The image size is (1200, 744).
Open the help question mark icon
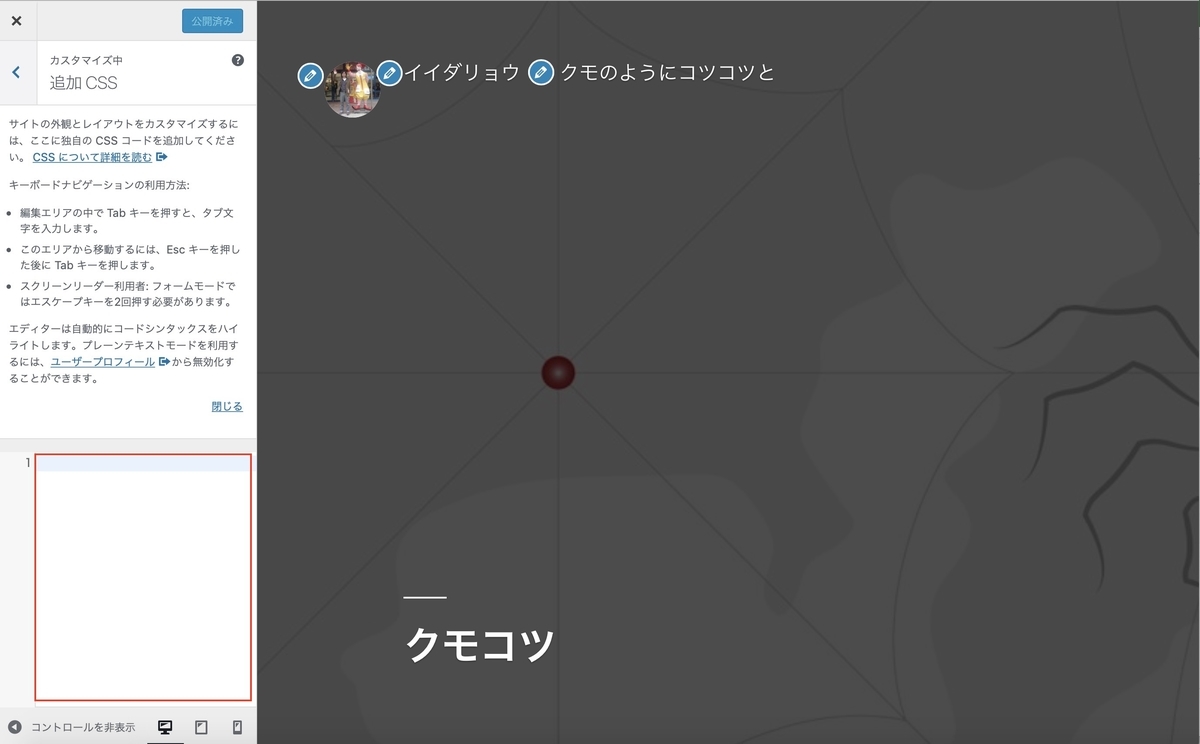237,60
